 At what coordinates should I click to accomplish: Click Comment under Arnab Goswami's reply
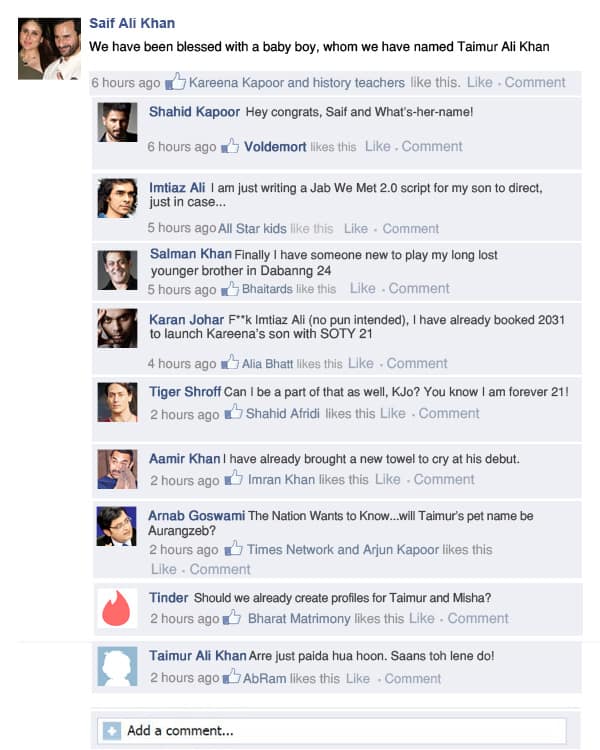pyautogui.click(x=220, y=569)
